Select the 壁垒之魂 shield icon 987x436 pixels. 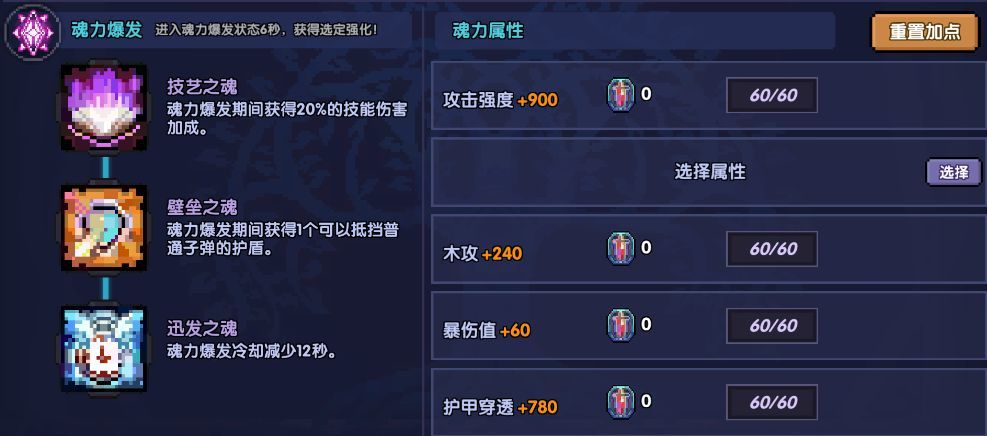click(x=106, y=229)
